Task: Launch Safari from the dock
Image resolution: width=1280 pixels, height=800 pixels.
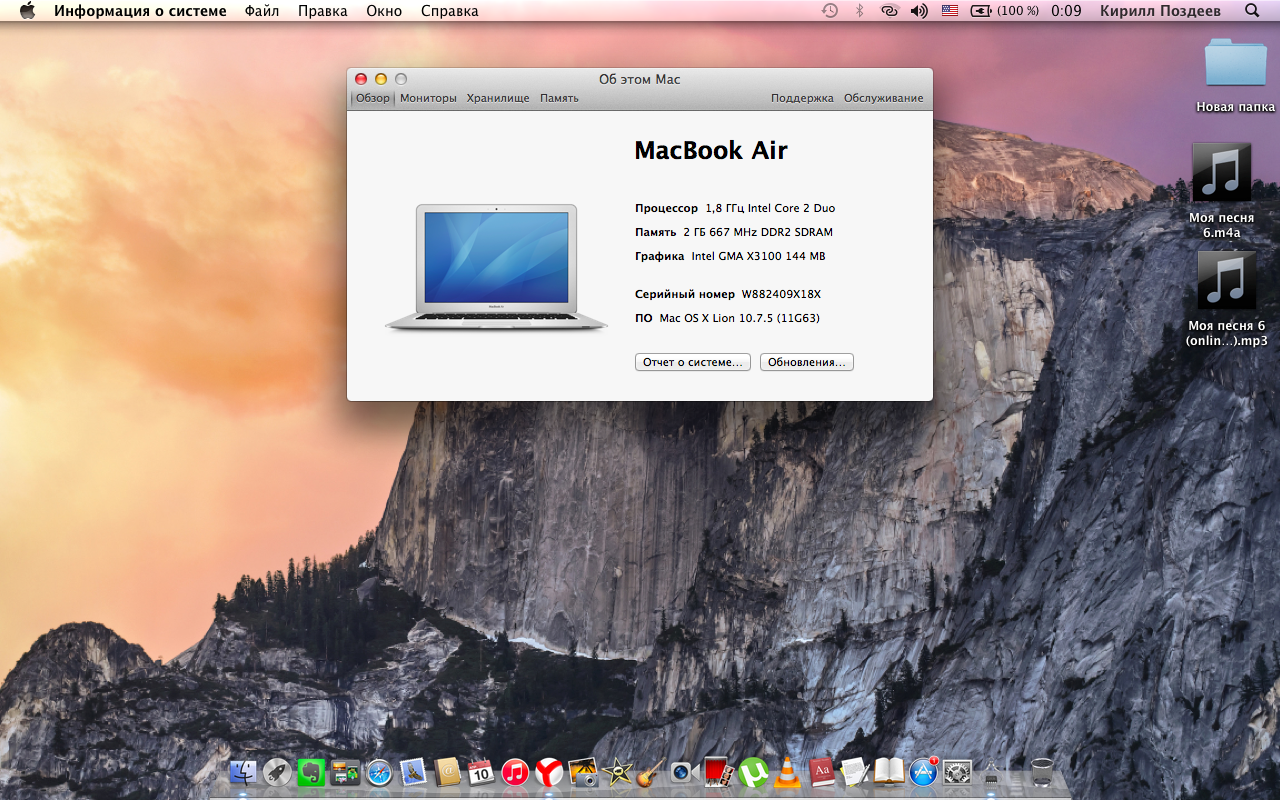Action: 379,772
